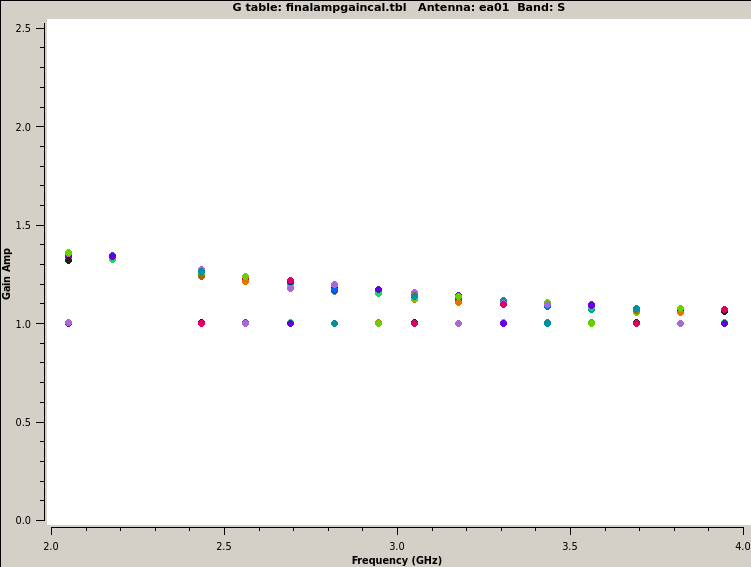Image resolution: width=751 pixels, height=567 pixels.
Task: Click the plot title naming finalampgaincal.tbl
Action: (399, 7)
